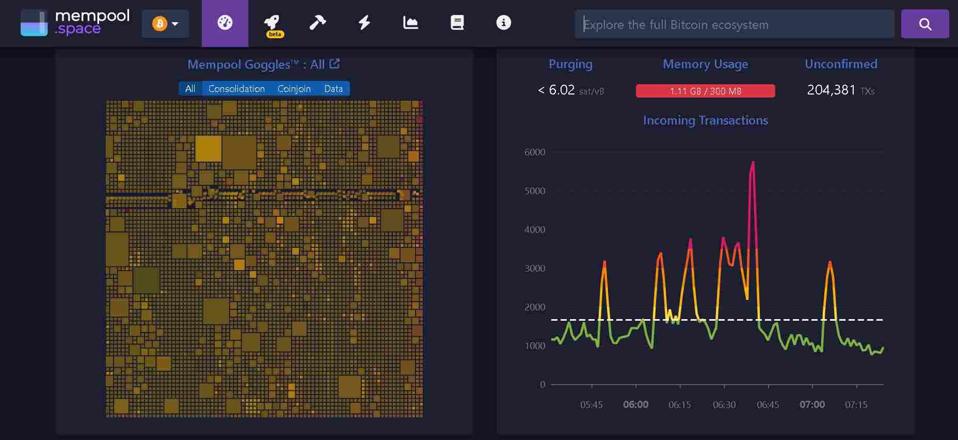The height and width of the screenshot is (440, 958).
Task: Open the Documentation book icon
Action: pos(457,23)
